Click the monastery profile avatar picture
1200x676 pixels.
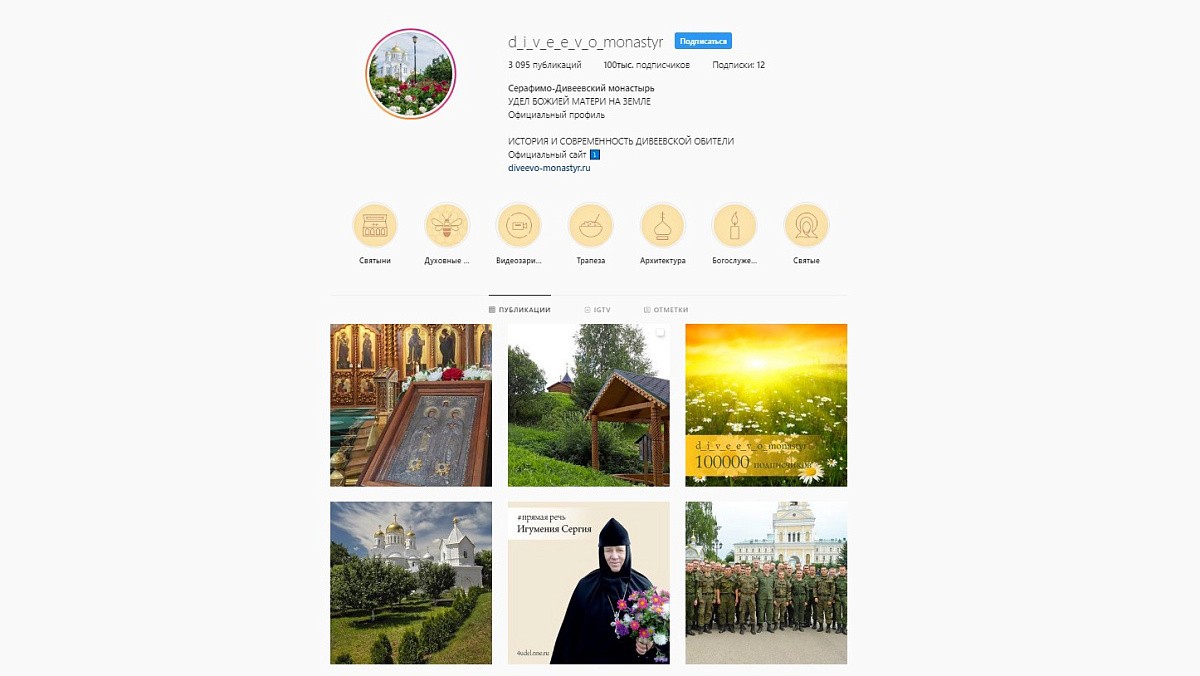[411, 74]
